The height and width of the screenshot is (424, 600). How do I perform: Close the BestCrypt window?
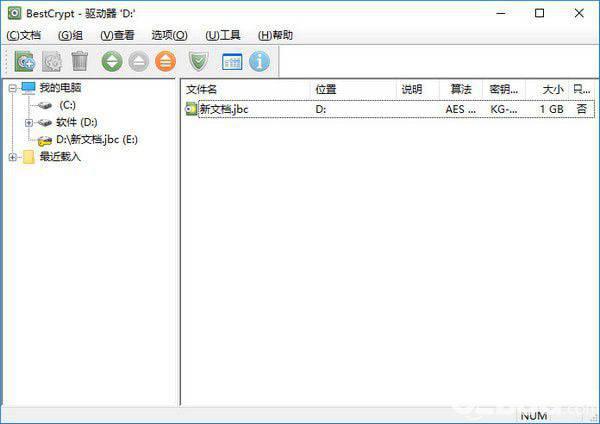pos(579,13)
